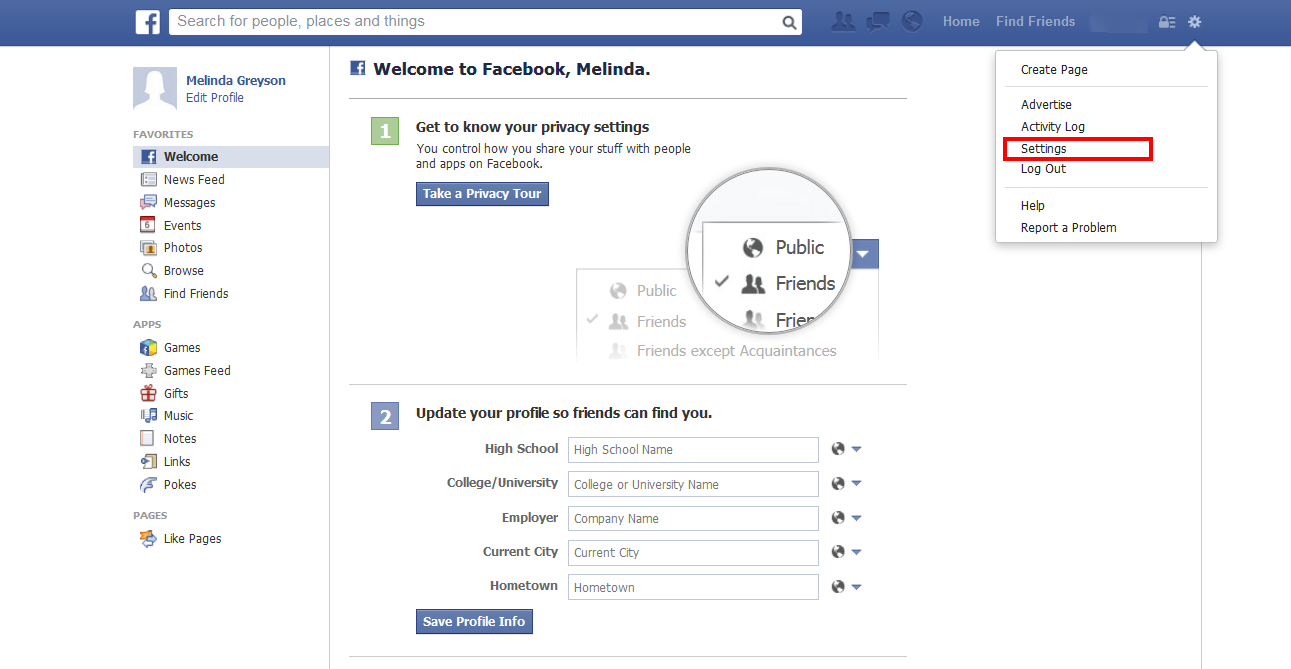1291x669 pixels.
Task: Open the Employer privacy dropdown
Action: (x=847, y=518)
